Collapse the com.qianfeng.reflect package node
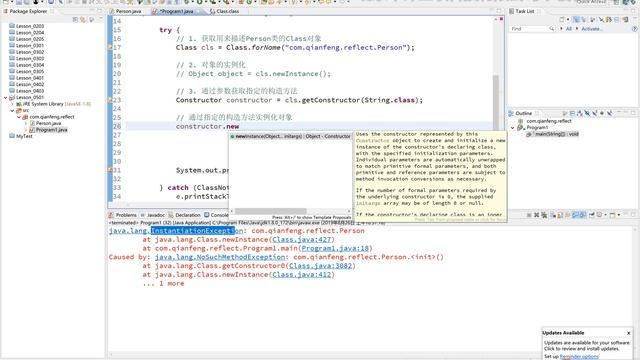 pos(18,117)
